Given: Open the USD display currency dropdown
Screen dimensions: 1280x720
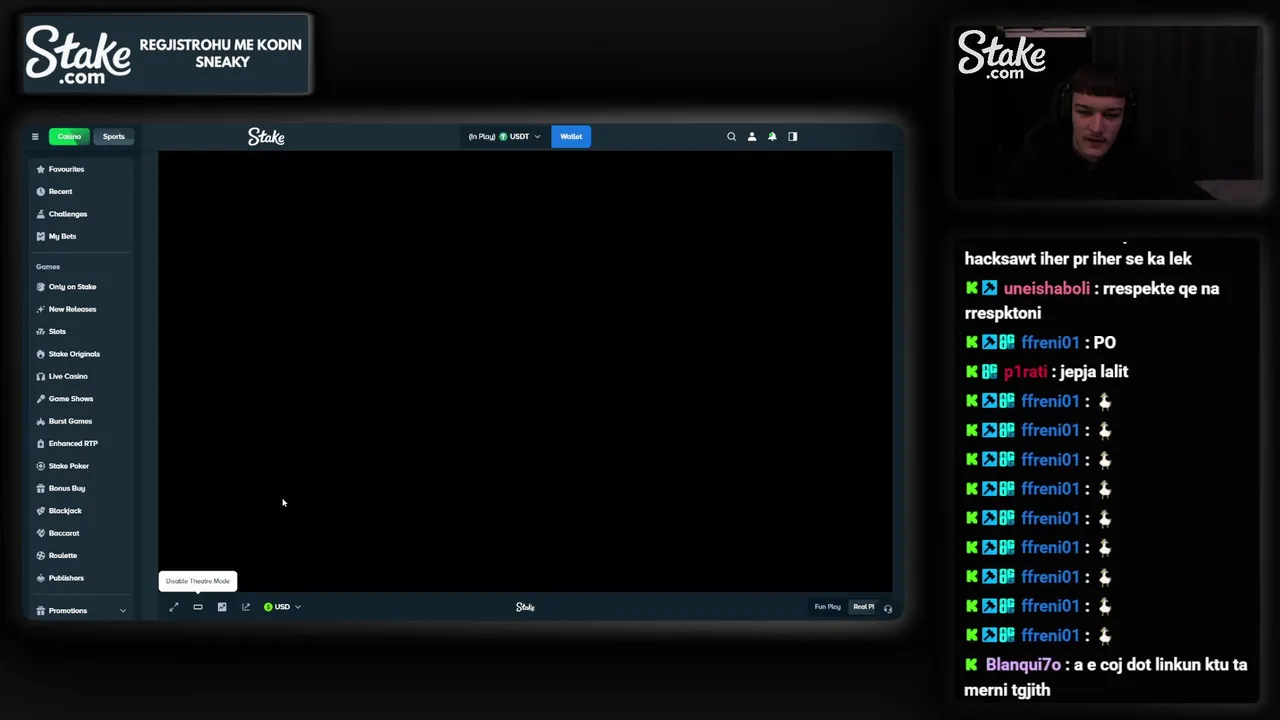Looking at the screenshot, I should coord(282,607).
